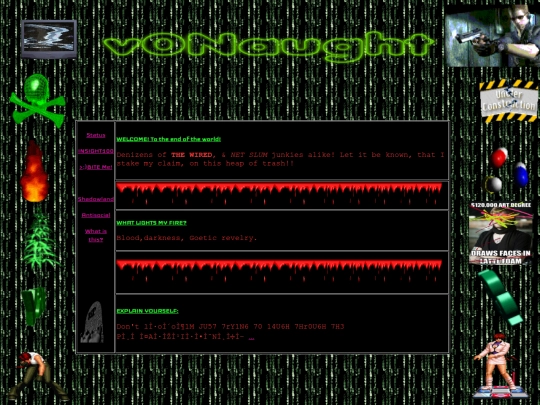Click the blood drip banner above Explain Yourself
540x405 pixels.
tap(279, 271)
